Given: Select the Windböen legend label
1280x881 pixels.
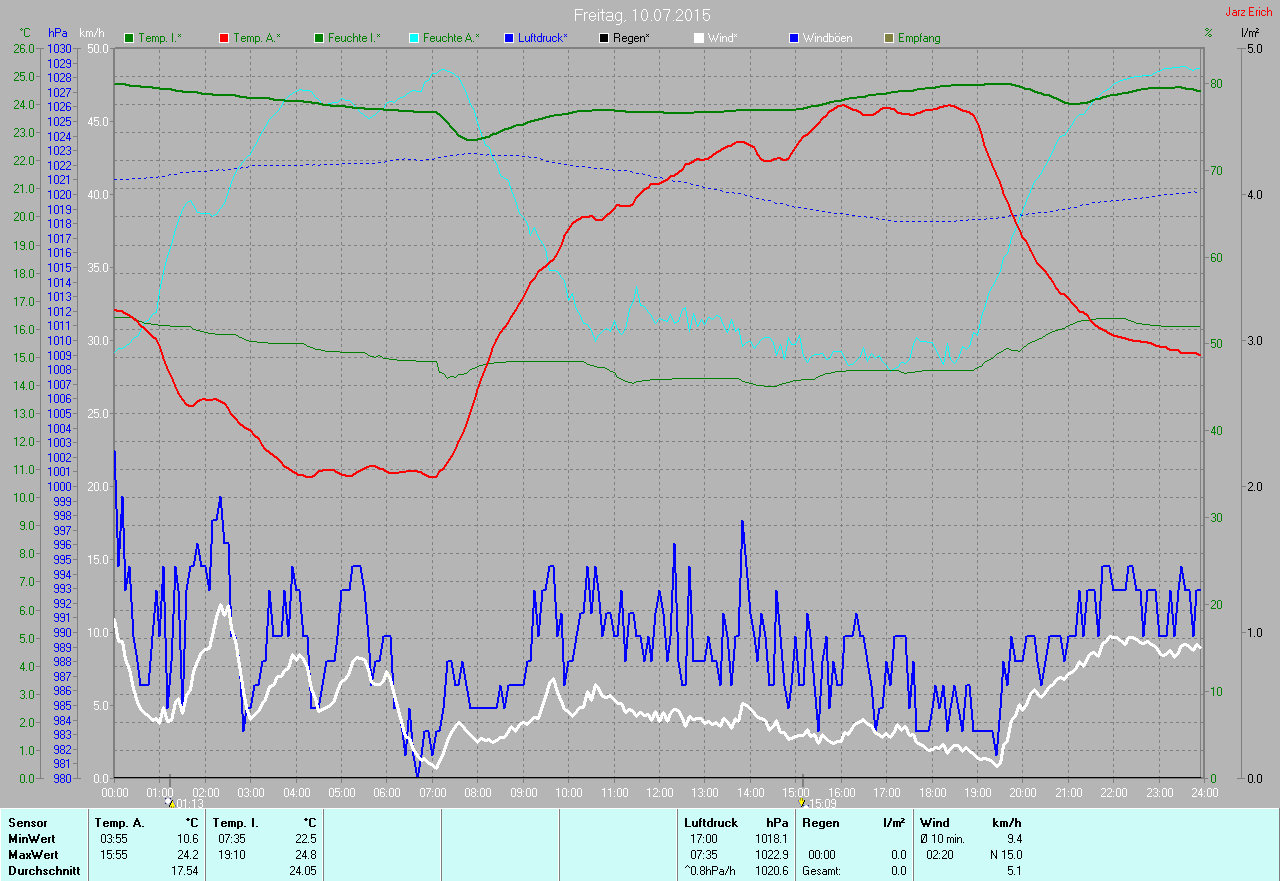Looking at the screenshot, I should (828, 38).
